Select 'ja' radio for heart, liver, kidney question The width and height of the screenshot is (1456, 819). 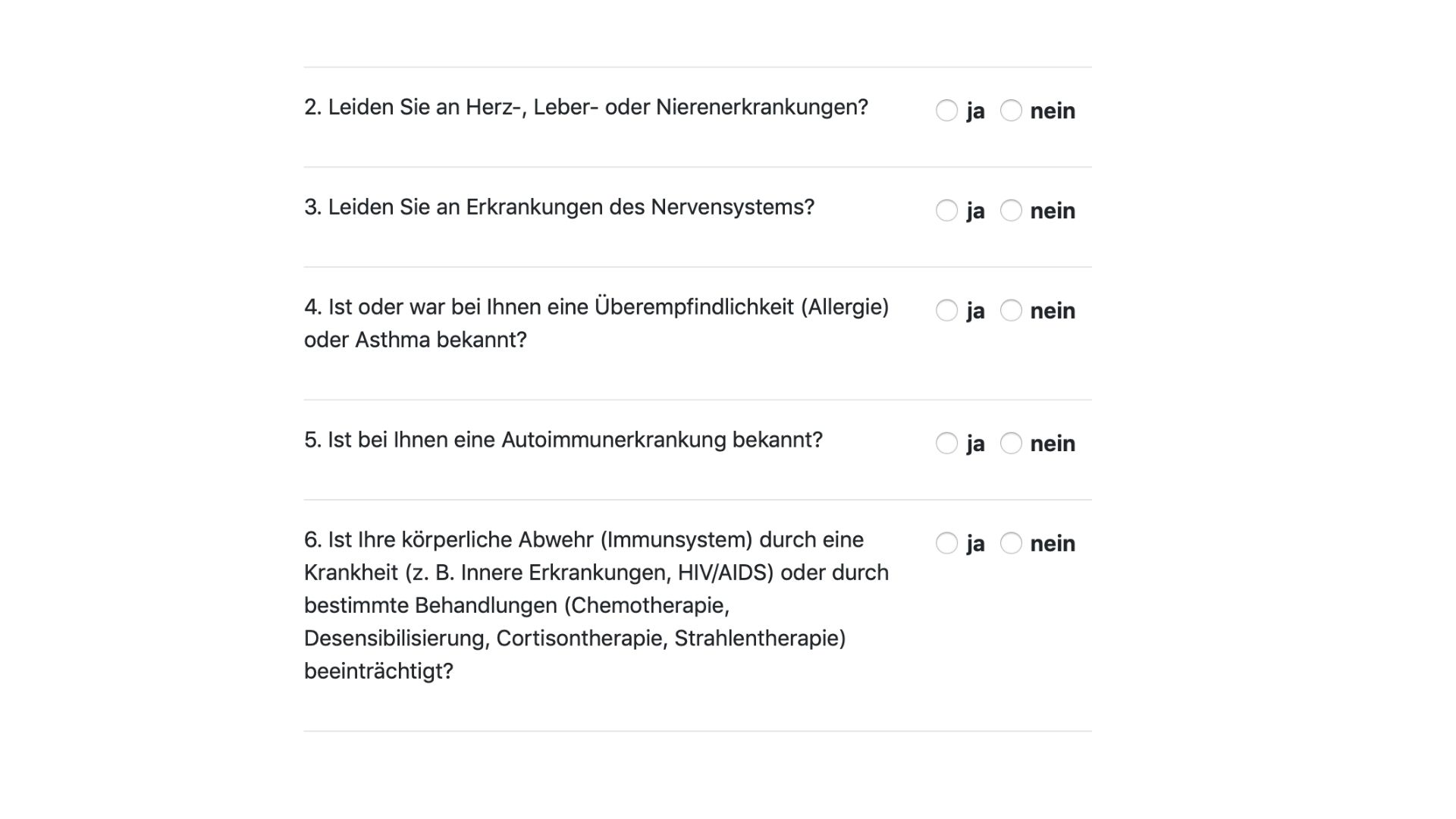tap(946, 111)
